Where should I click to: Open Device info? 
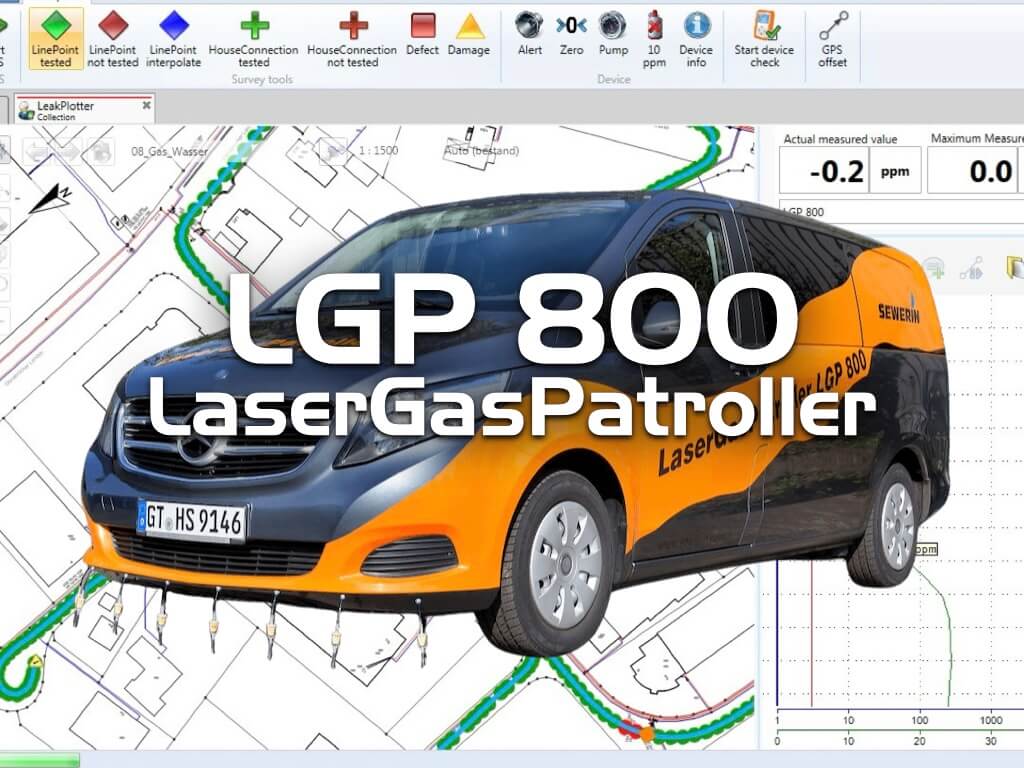696,39
